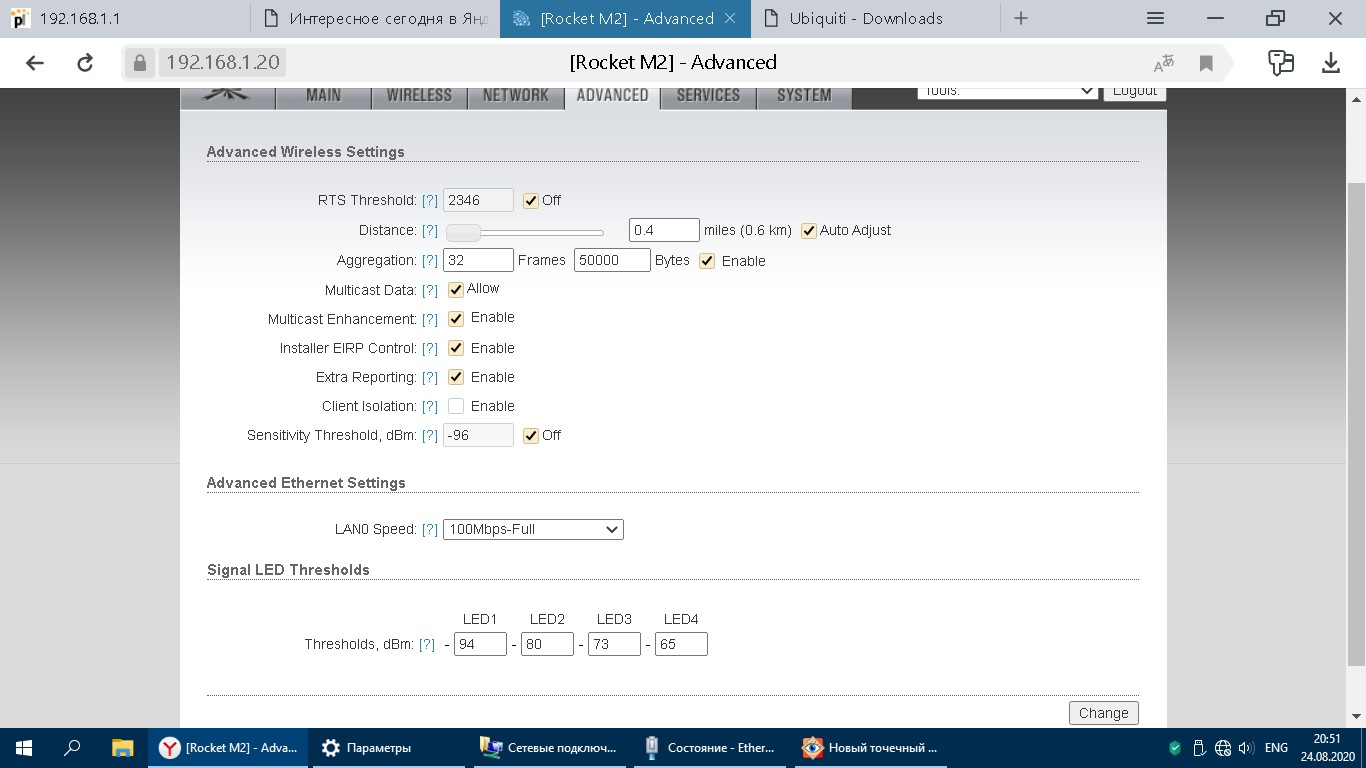Viewport: 1366px width, 768px height.
Task: Click the Distance slider handle
Action: pos(463,233)
